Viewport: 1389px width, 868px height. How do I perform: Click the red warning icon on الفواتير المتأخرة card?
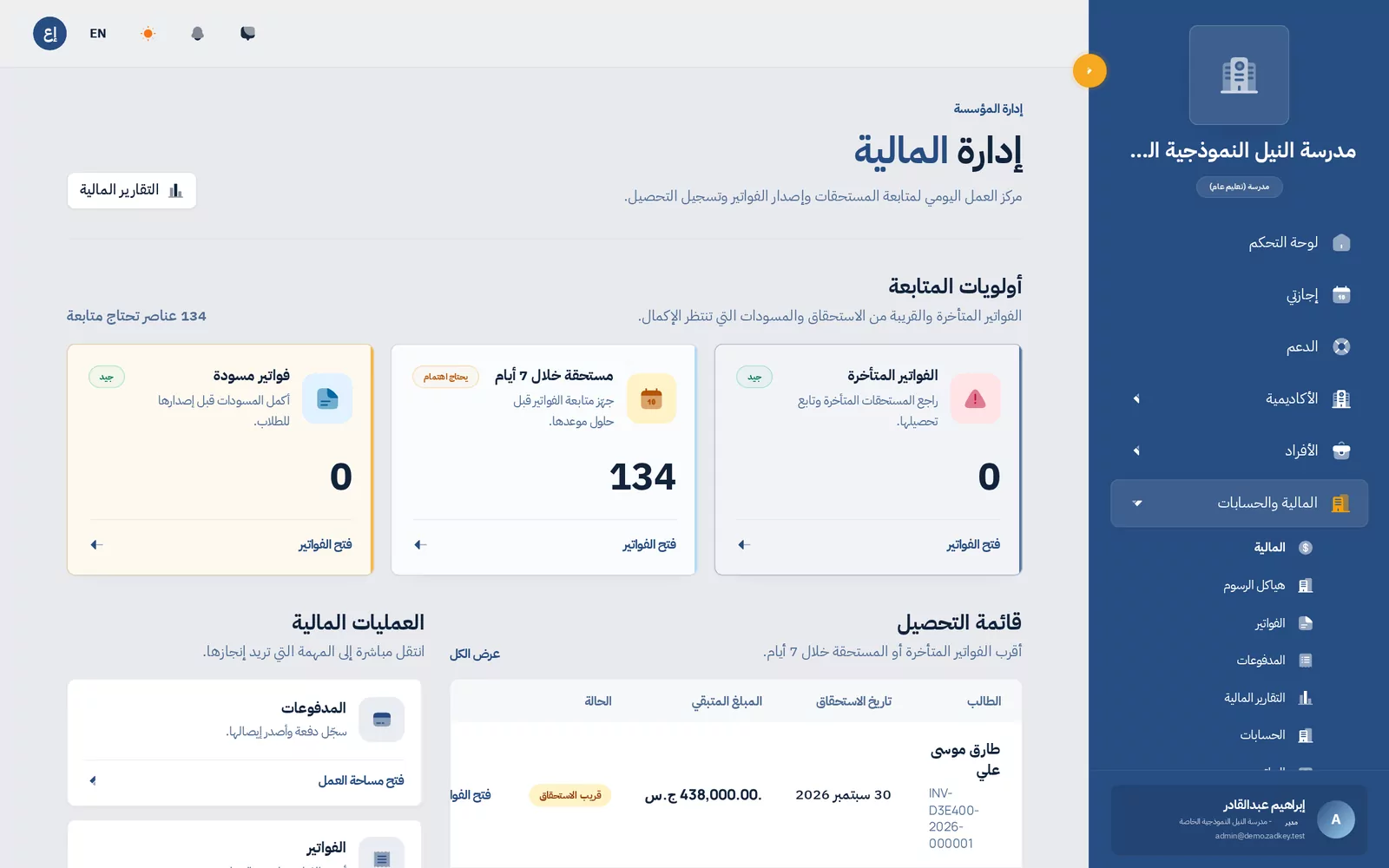(975, 399)
